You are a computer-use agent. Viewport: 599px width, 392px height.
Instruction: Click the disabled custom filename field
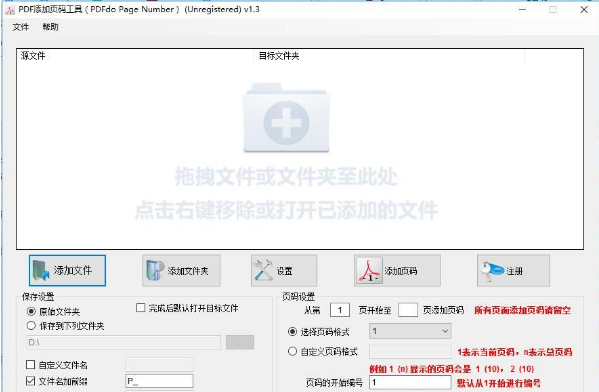click(159, 364)
